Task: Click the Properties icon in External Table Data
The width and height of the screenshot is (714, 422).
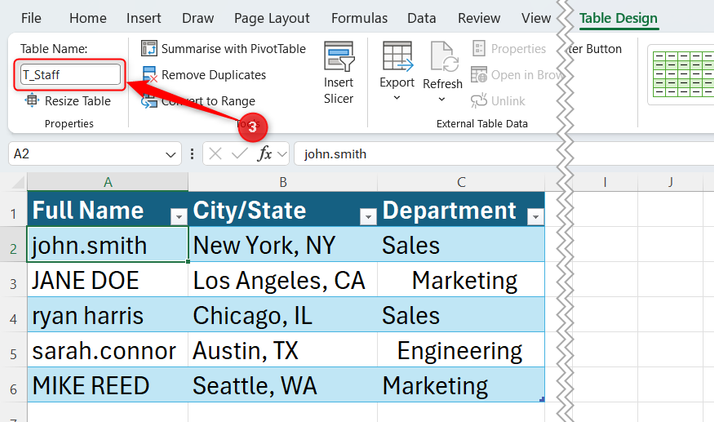Action: [x=479, y=48]
